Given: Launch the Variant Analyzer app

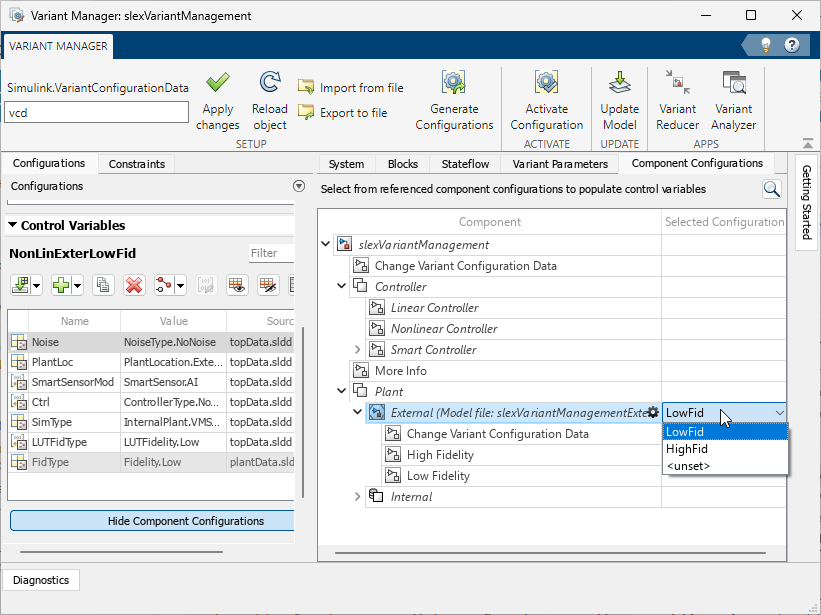Looking at the screenshot, I should [733, 84].
